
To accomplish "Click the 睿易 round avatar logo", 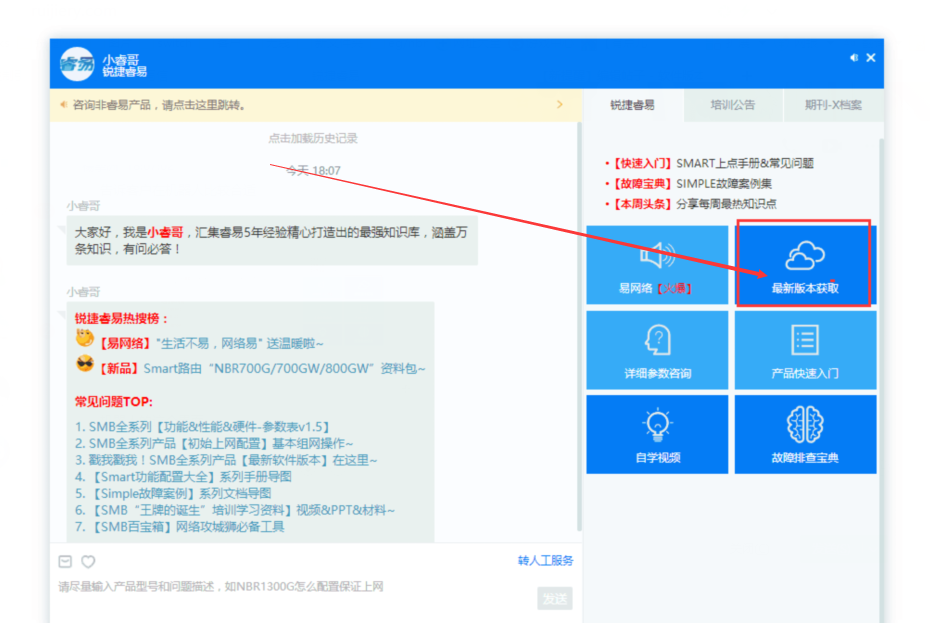I will pos(77,63).
